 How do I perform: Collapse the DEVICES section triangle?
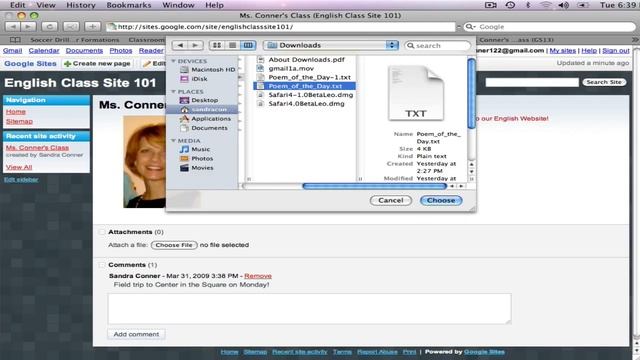173,61
